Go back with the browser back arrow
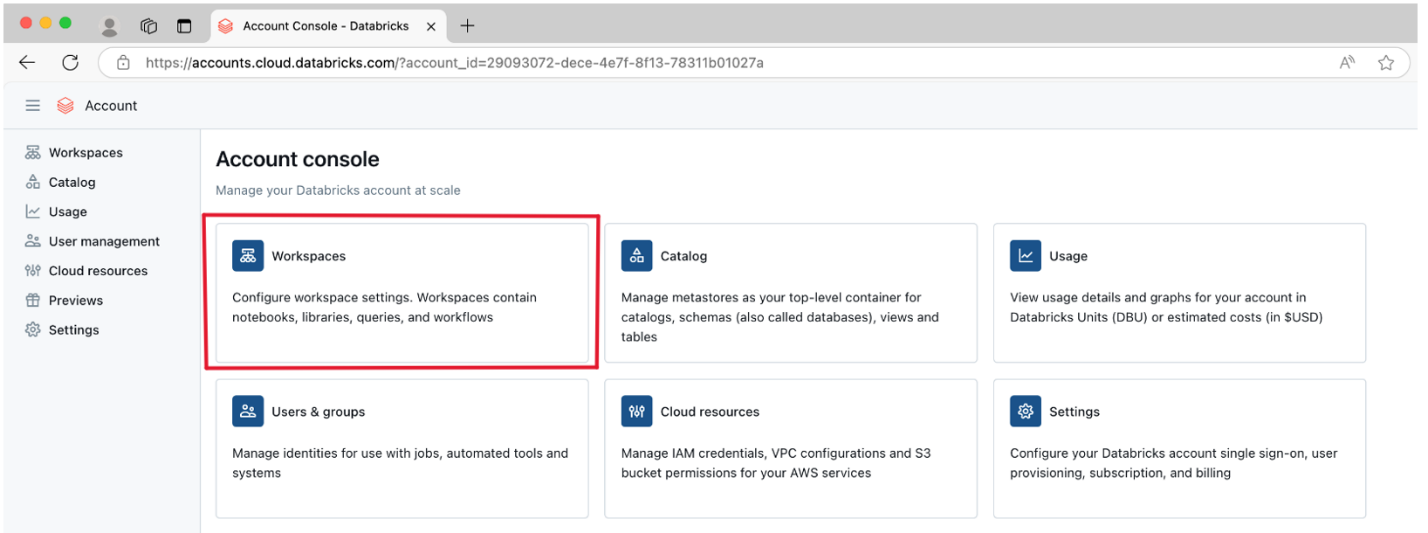 (x=27, y=62)
